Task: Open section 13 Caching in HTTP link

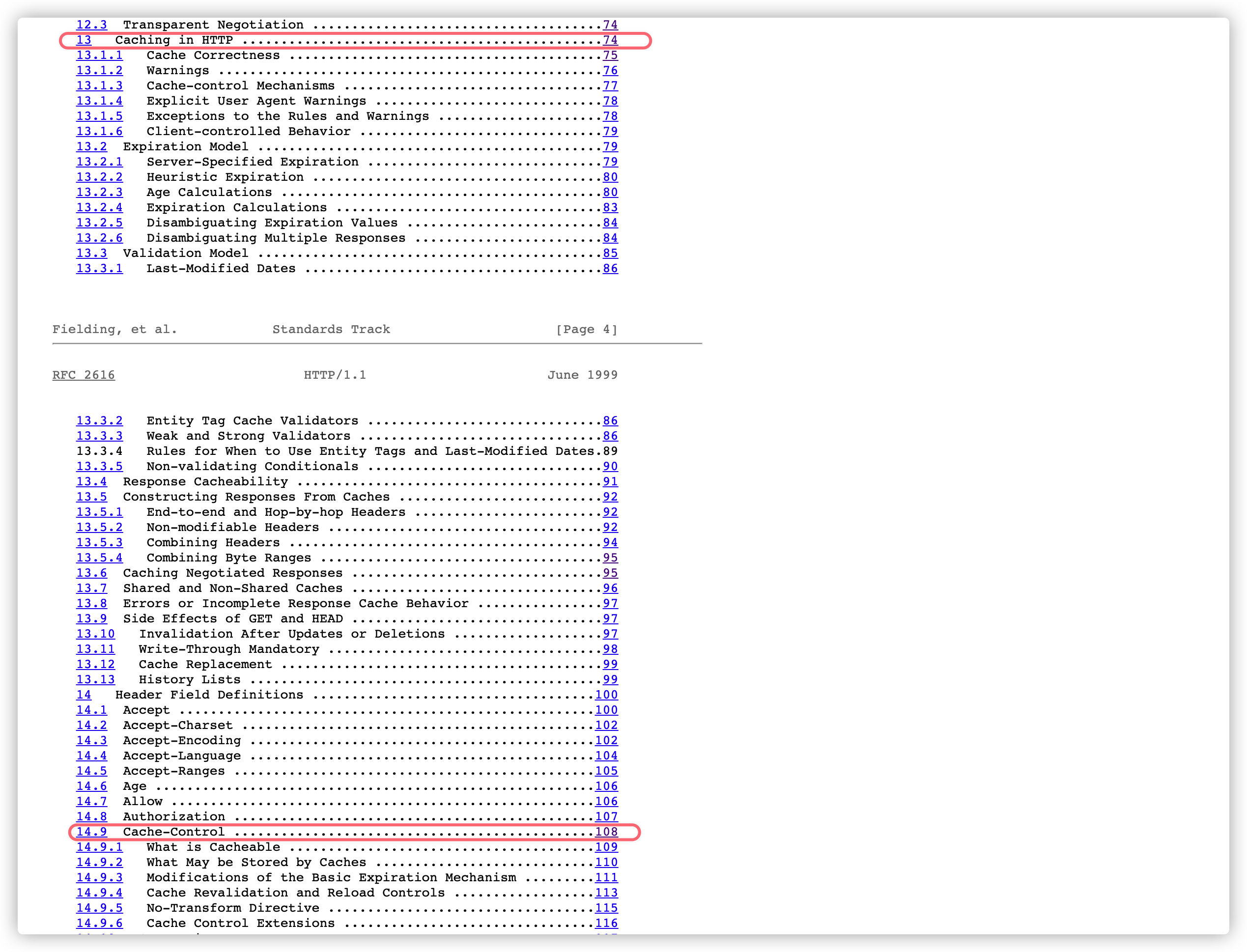Action: click(x=84, y=40)
